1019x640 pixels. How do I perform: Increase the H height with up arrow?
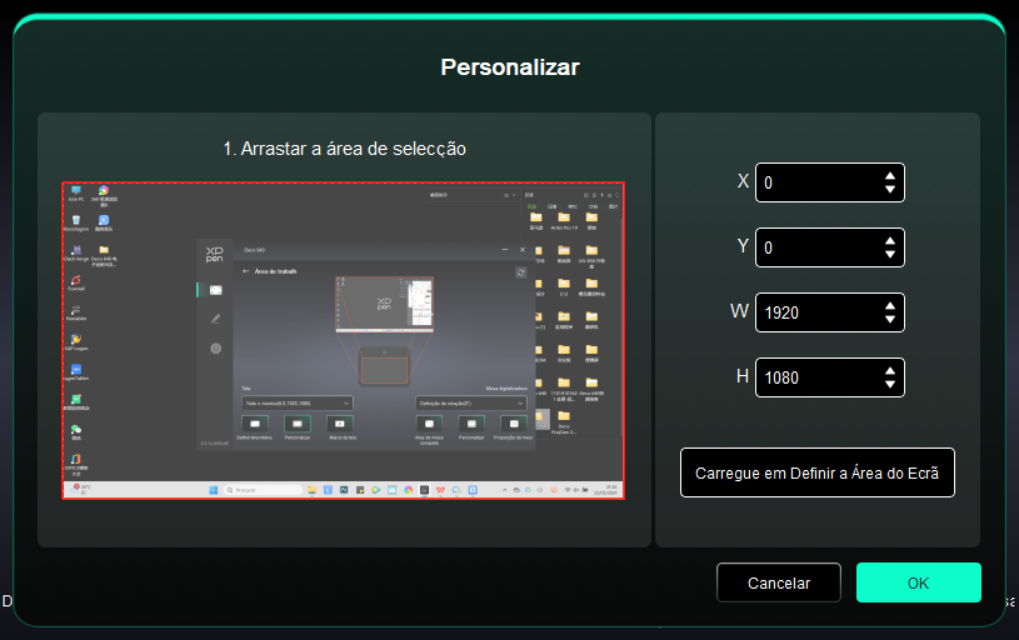point(889,371)
